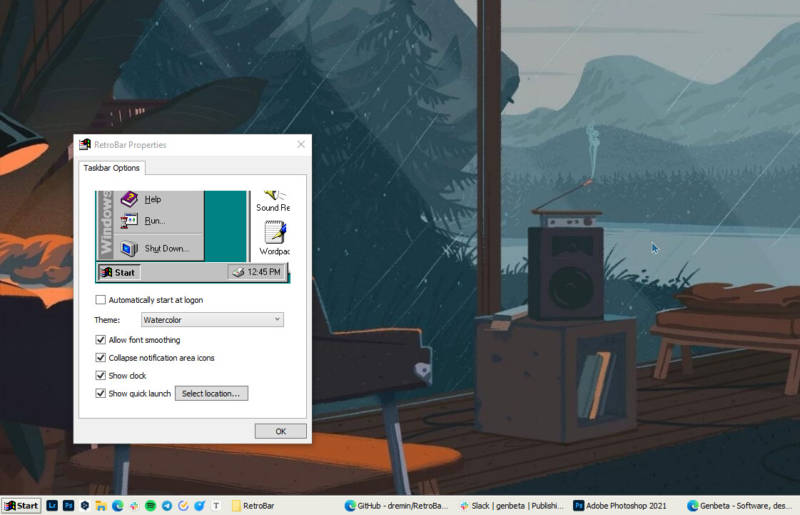Launch Microsoft Edge from the quick launch
Image resolution: width=800 pixels, height=515 pixels.
coord(117,505)
